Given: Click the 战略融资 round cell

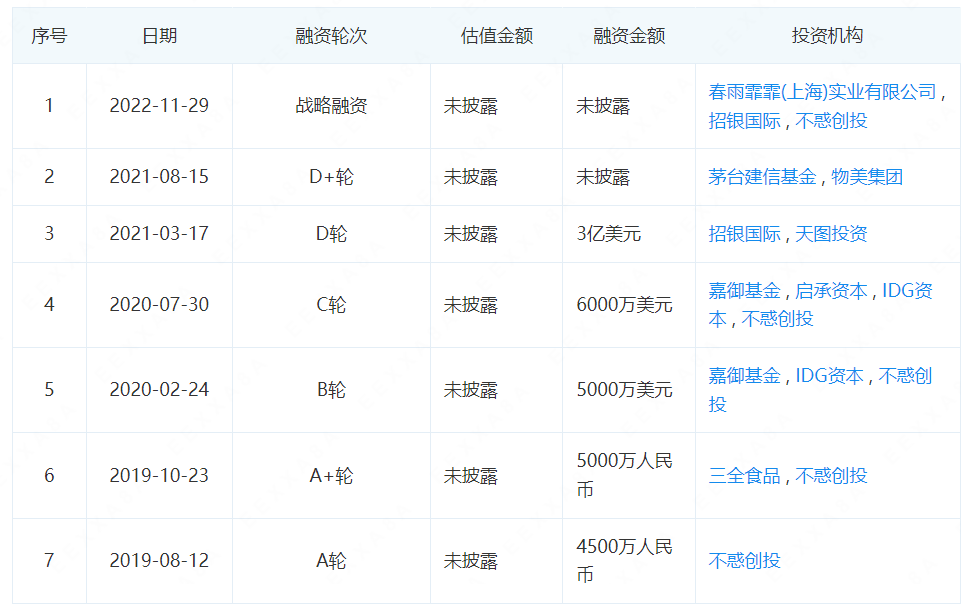Looking at the screenshot, I should [331, 106].
